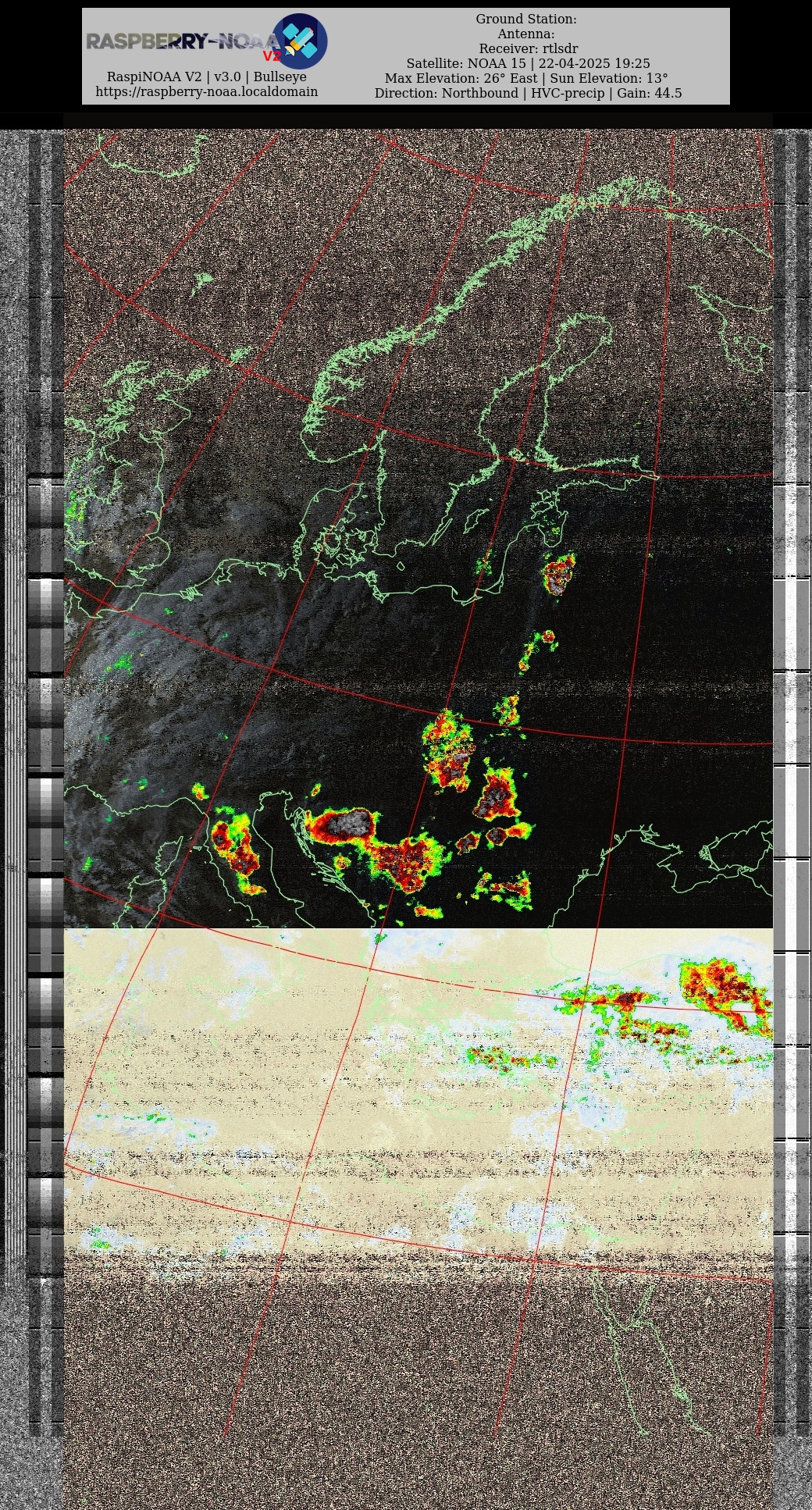Click the 'Ground Station:' label
This screenshot has width=812, height=1510.
[x=526, y=20]
